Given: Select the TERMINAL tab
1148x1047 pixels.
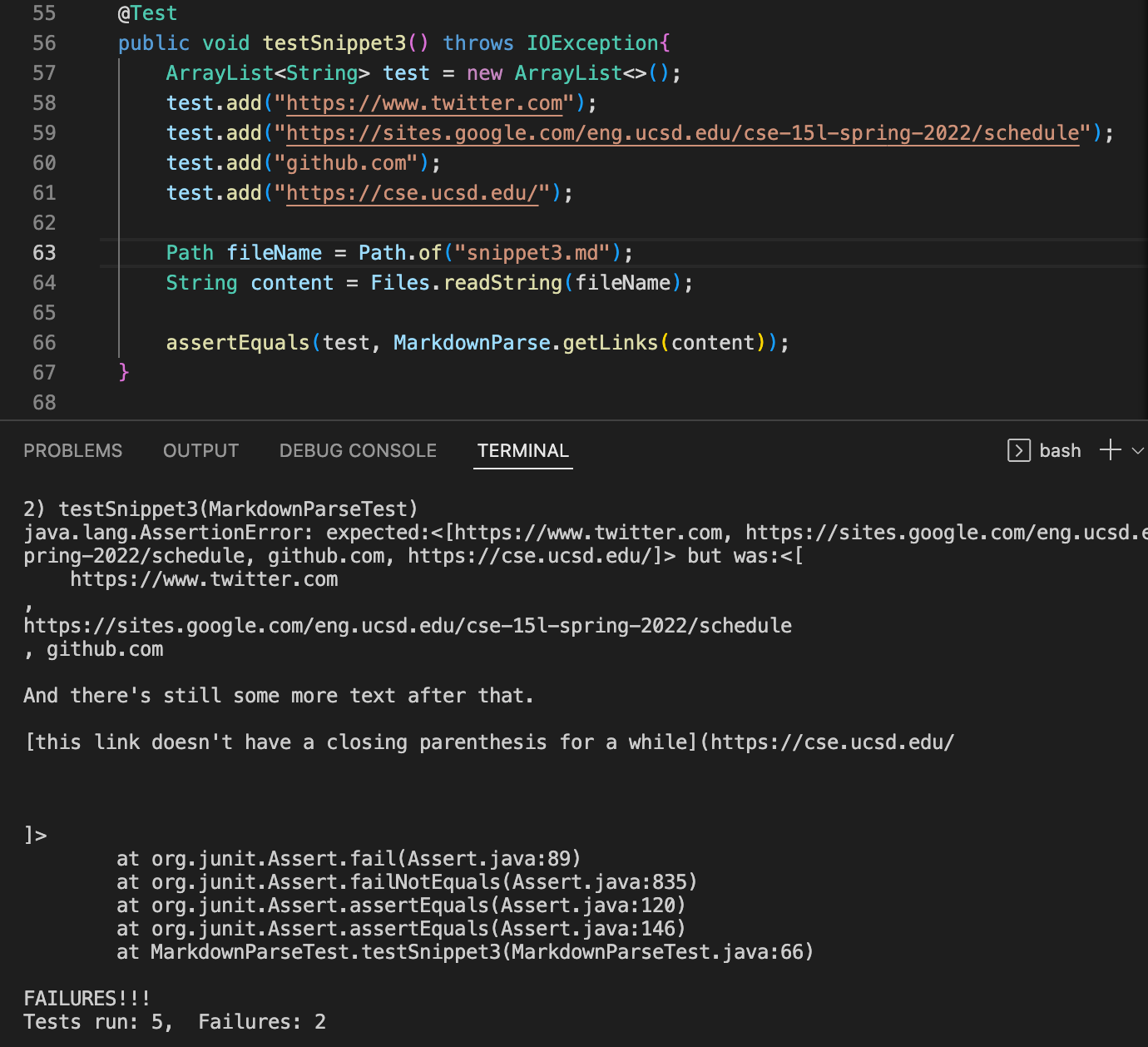Looking at the screenshot, I should click(x=523, y=450).
